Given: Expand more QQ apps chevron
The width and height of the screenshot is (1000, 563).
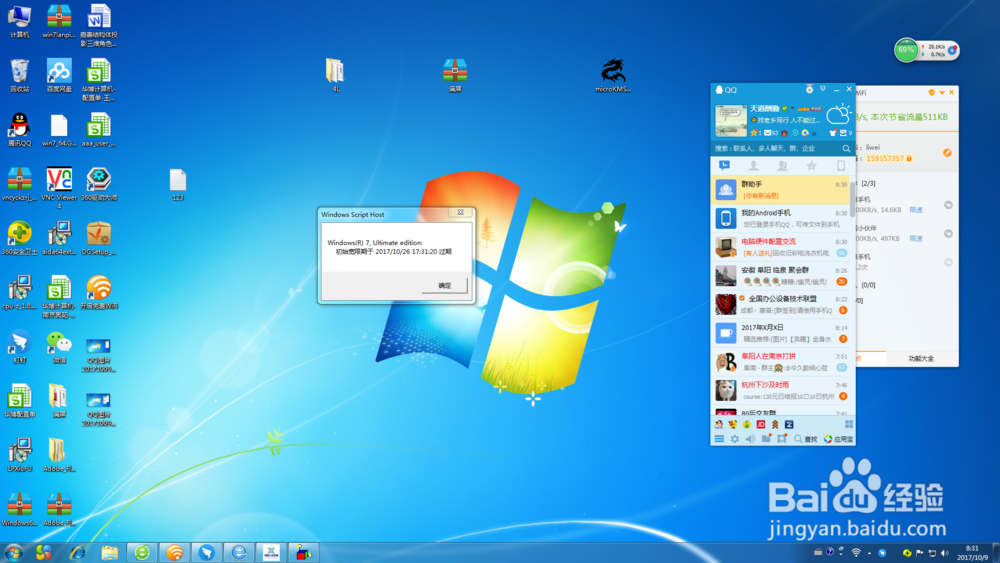Looking at the screenshot, I should (x=814, y=133).
